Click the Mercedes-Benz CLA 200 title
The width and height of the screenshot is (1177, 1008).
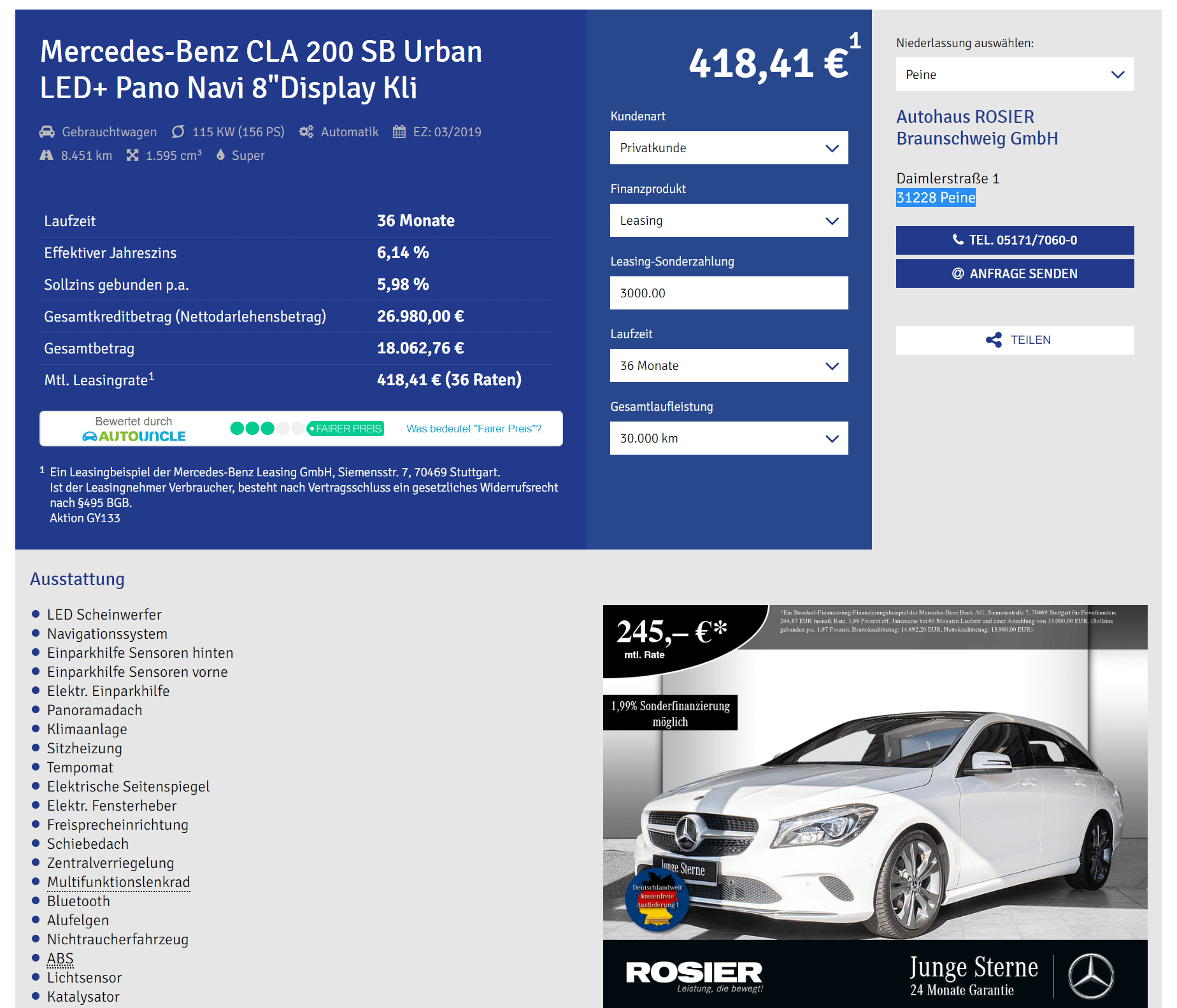pyautogui.click(x=261, y=69)
